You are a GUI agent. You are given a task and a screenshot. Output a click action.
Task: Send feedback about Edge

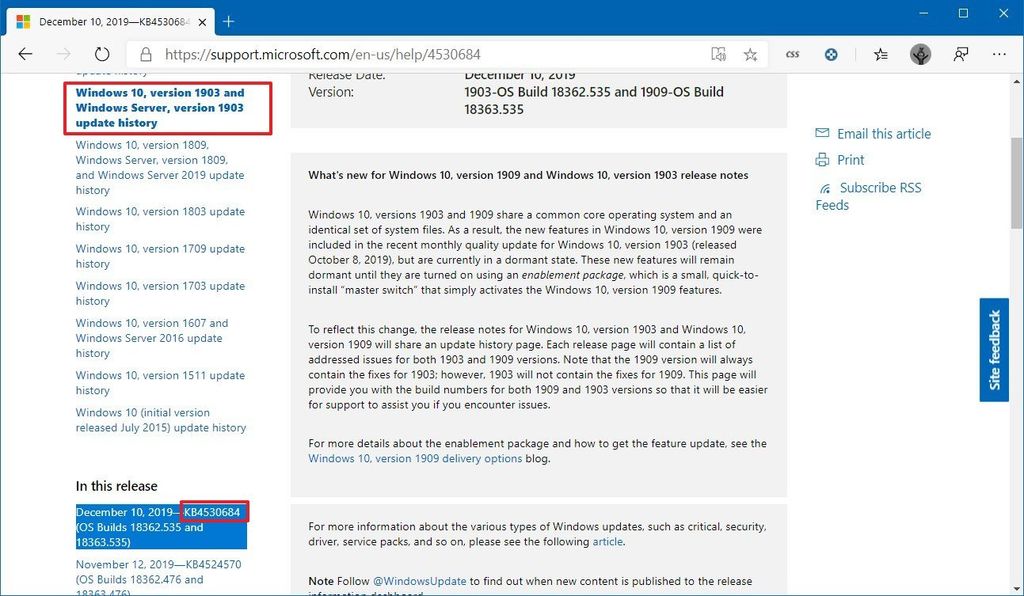959,54
